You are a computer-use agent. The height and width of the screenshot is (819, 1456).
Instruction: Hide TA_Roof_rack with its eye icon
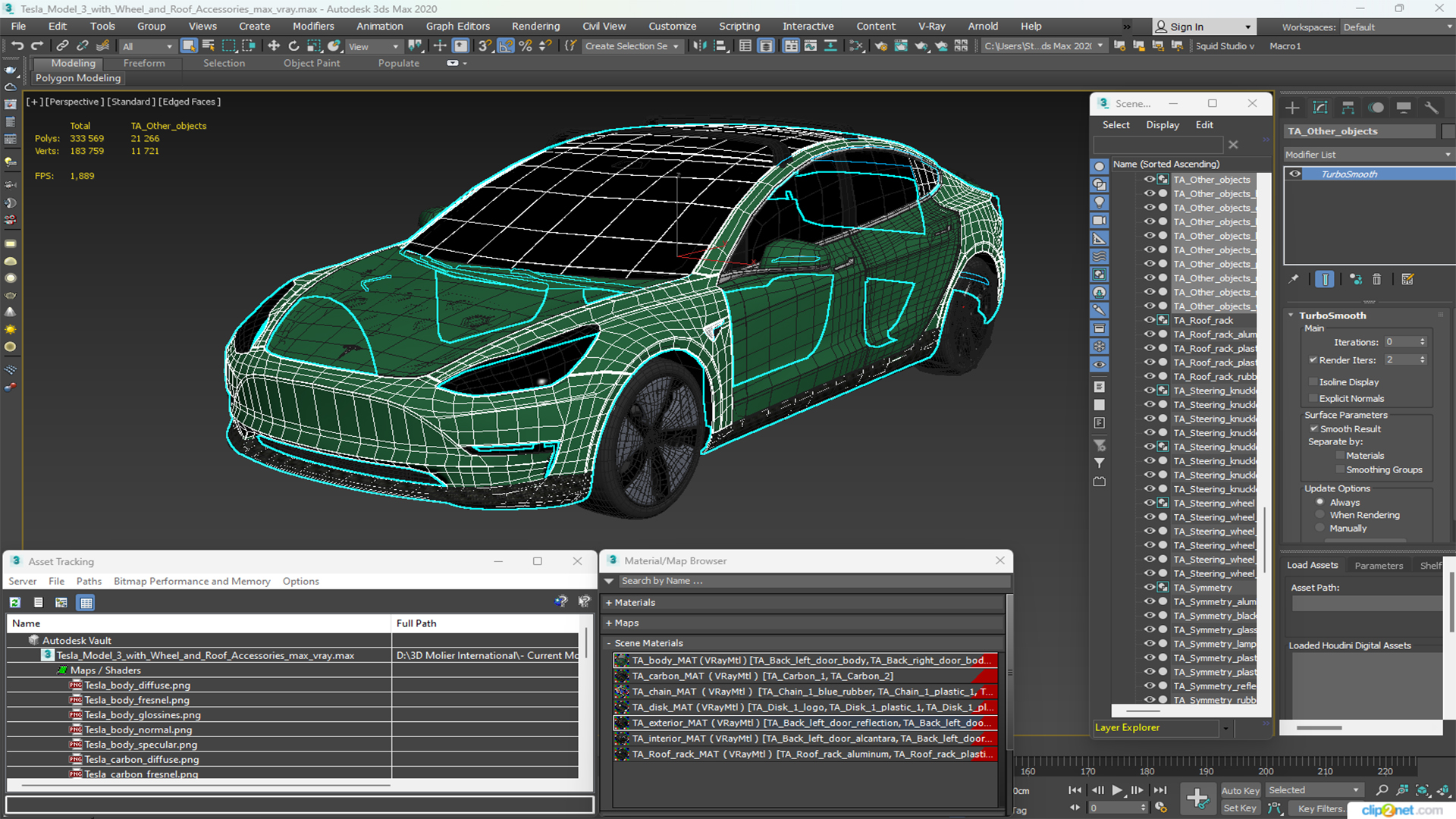[1150, 321]
